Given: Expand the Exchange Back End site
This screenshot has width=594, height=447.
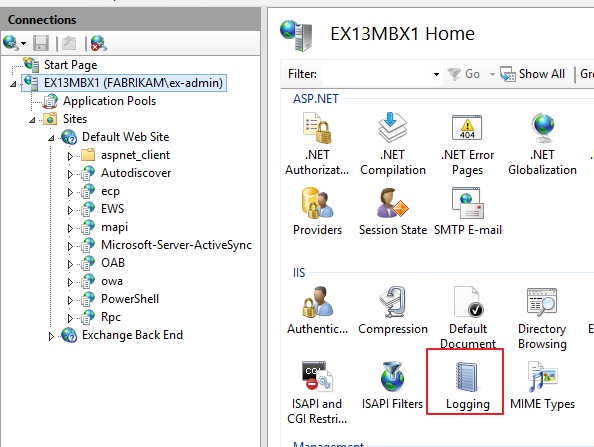Looking at the screenshot, I should pyautogui.click(x=51, y=336).
